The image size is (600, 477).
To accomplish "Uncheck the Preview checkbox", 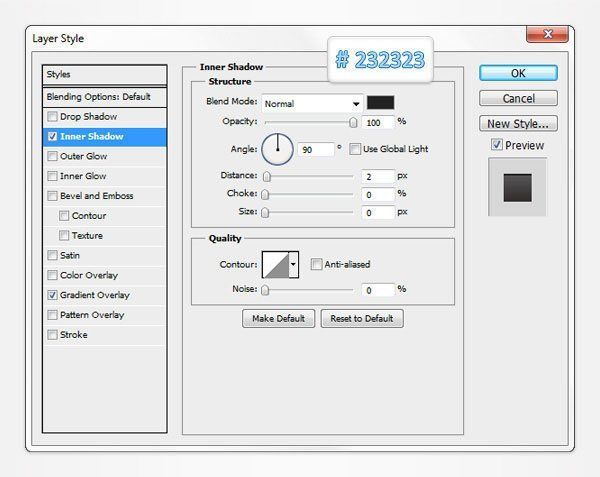I will pos(497,145).
